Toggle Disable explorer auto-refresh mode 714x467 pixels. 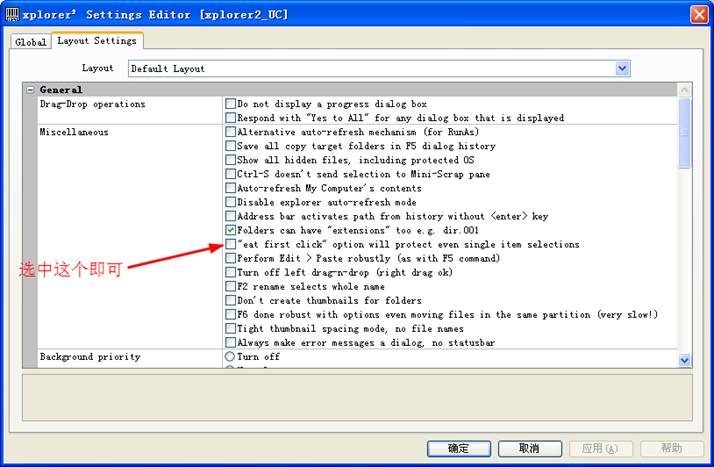pos(231,202)
